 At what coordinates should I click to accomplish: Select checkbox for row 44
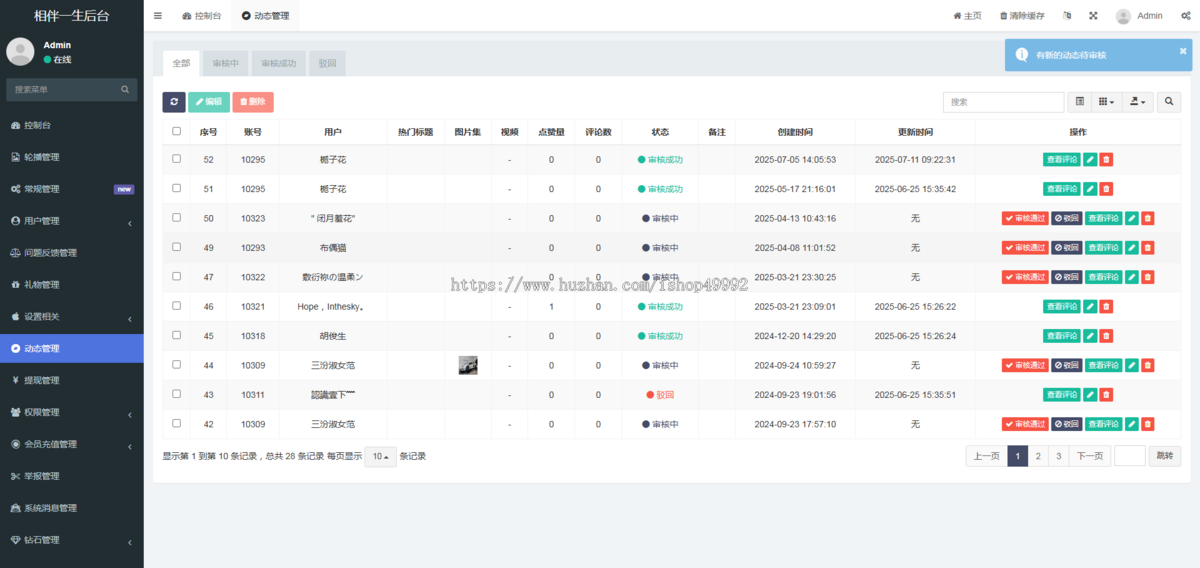(177, 364)
